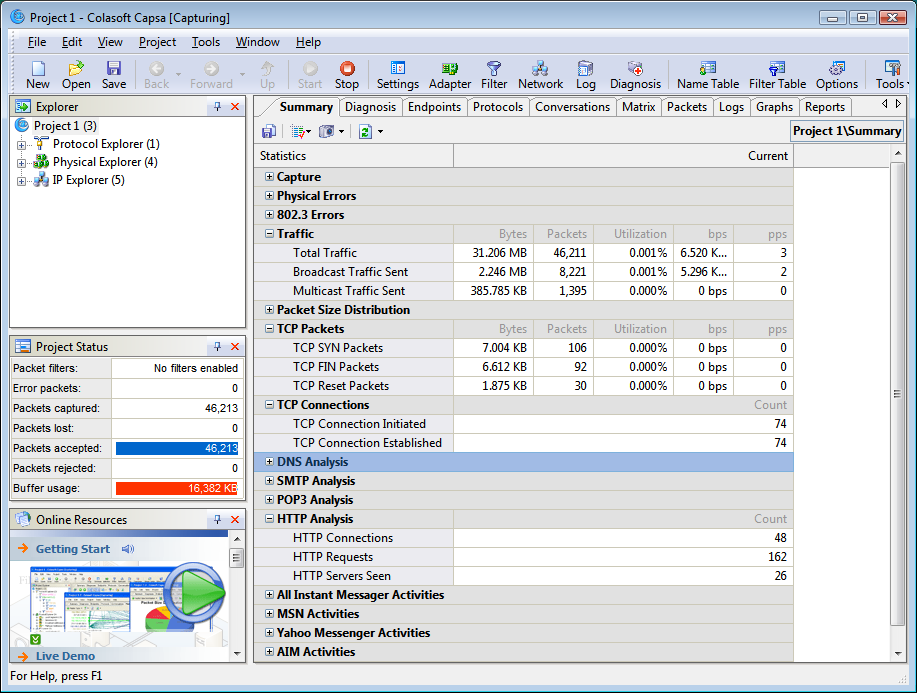
Task: Open the File menu
Action: tap(37, 42)
